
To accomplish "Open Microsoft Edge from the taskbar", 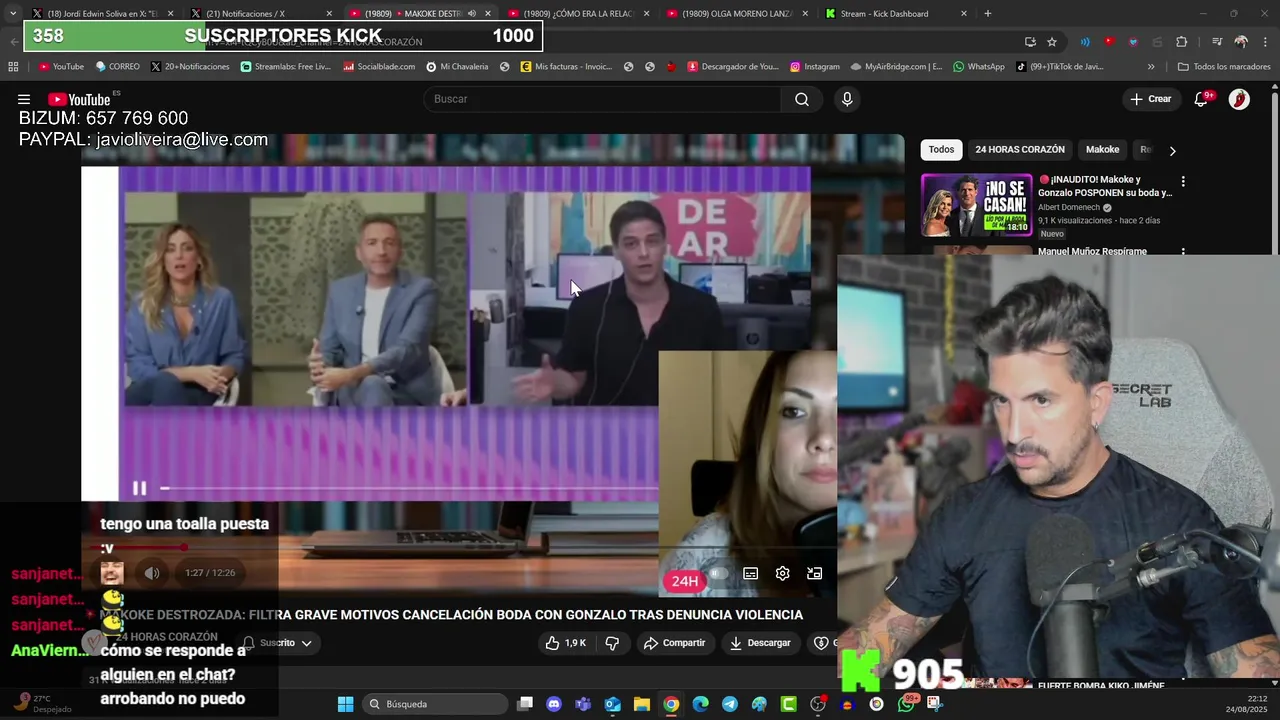I will (x=700, y=704).
